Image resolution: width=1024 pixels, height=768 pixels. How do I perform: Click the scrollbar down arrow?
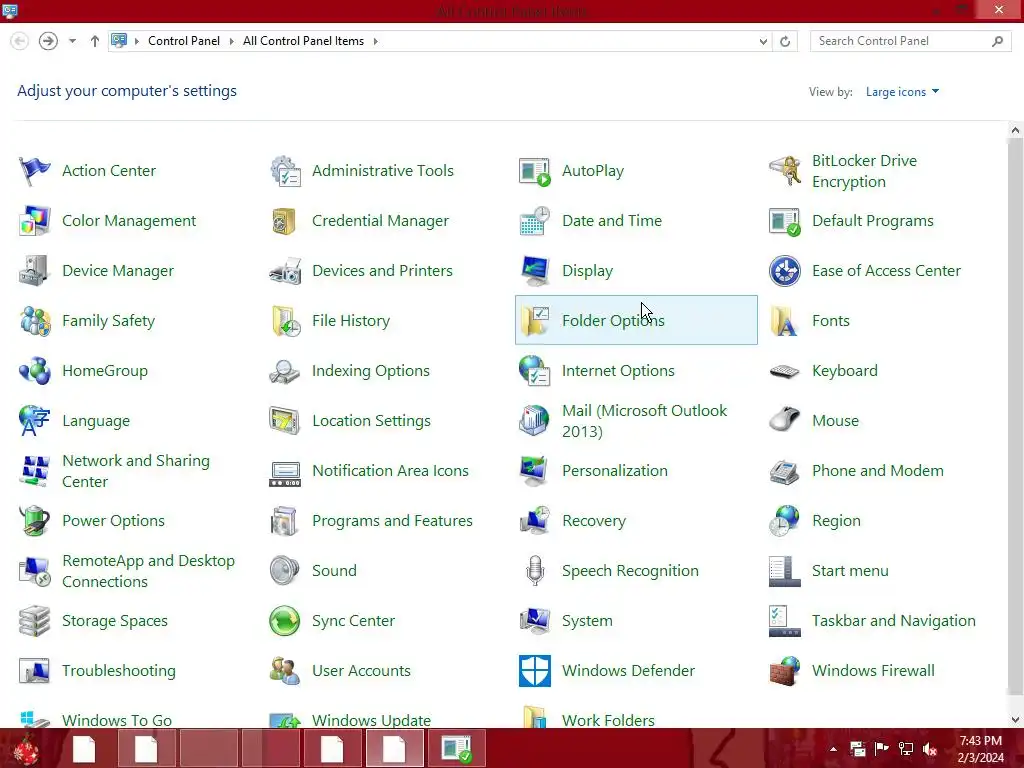click(1015, 720)
